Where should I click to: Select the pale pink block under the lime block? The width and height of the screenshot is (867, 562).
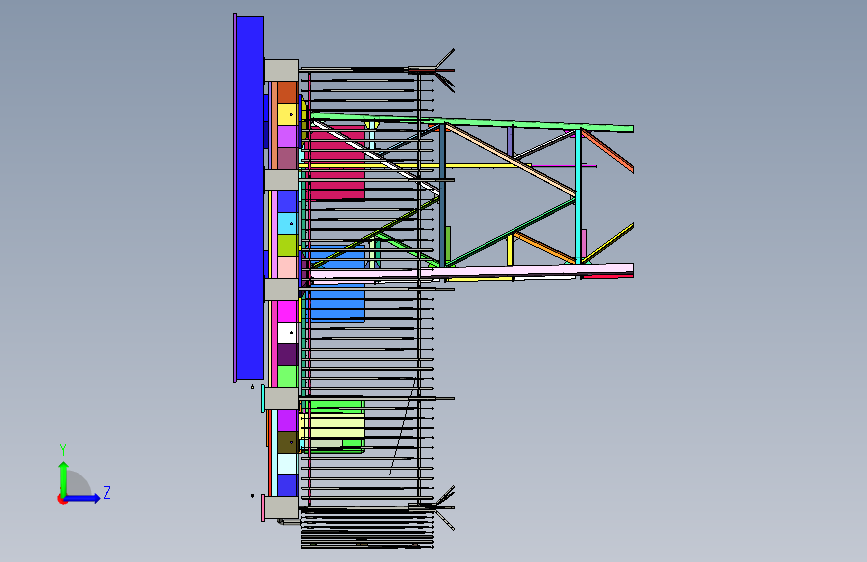tap(288, 267)
